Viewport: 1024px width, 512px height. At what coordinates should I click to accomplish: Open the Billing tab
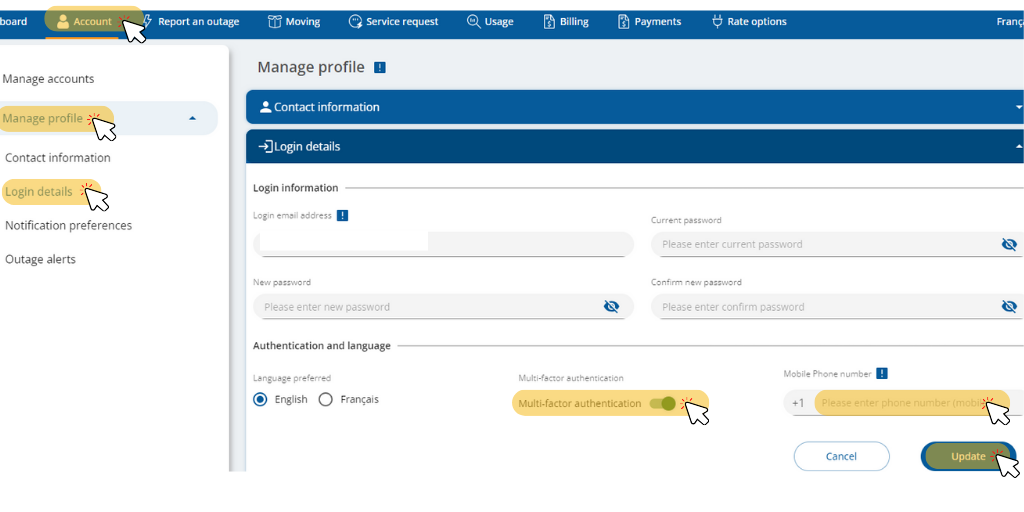[566, 22]
